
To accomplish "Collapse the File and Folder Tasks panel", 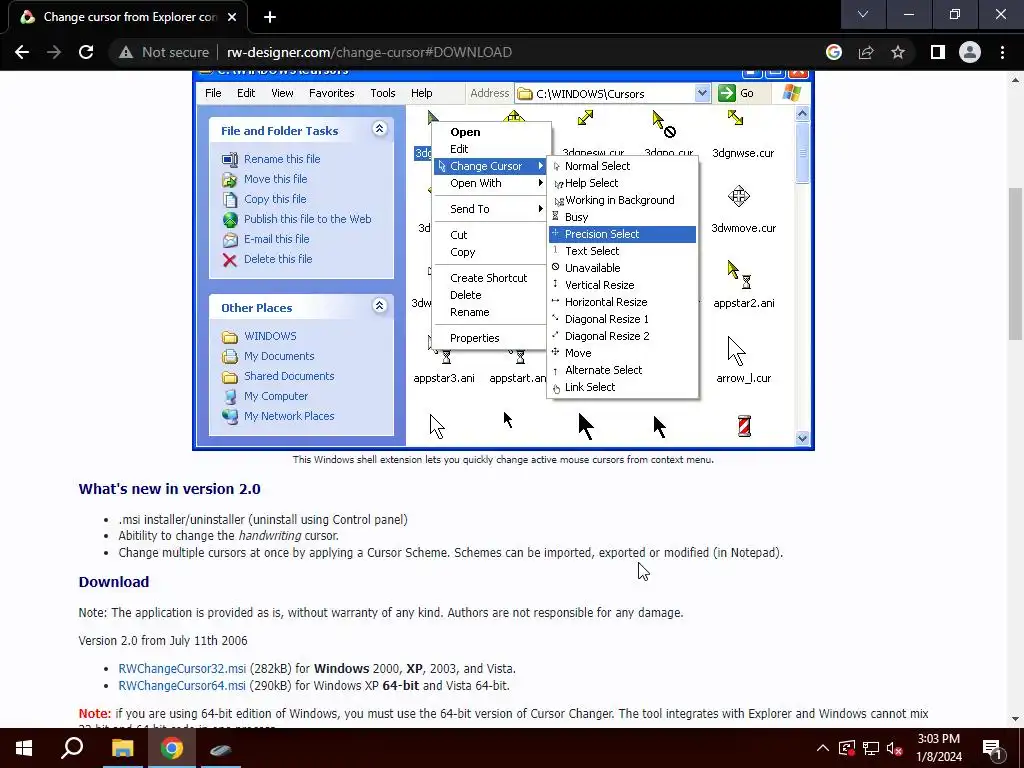I will tap(379, 129).
